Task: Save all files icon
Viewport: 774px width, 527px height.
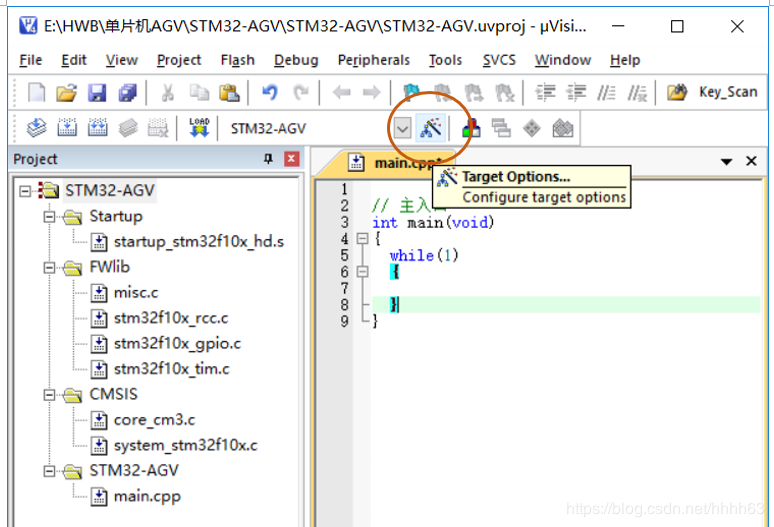Action: click(x=127, y=92)
